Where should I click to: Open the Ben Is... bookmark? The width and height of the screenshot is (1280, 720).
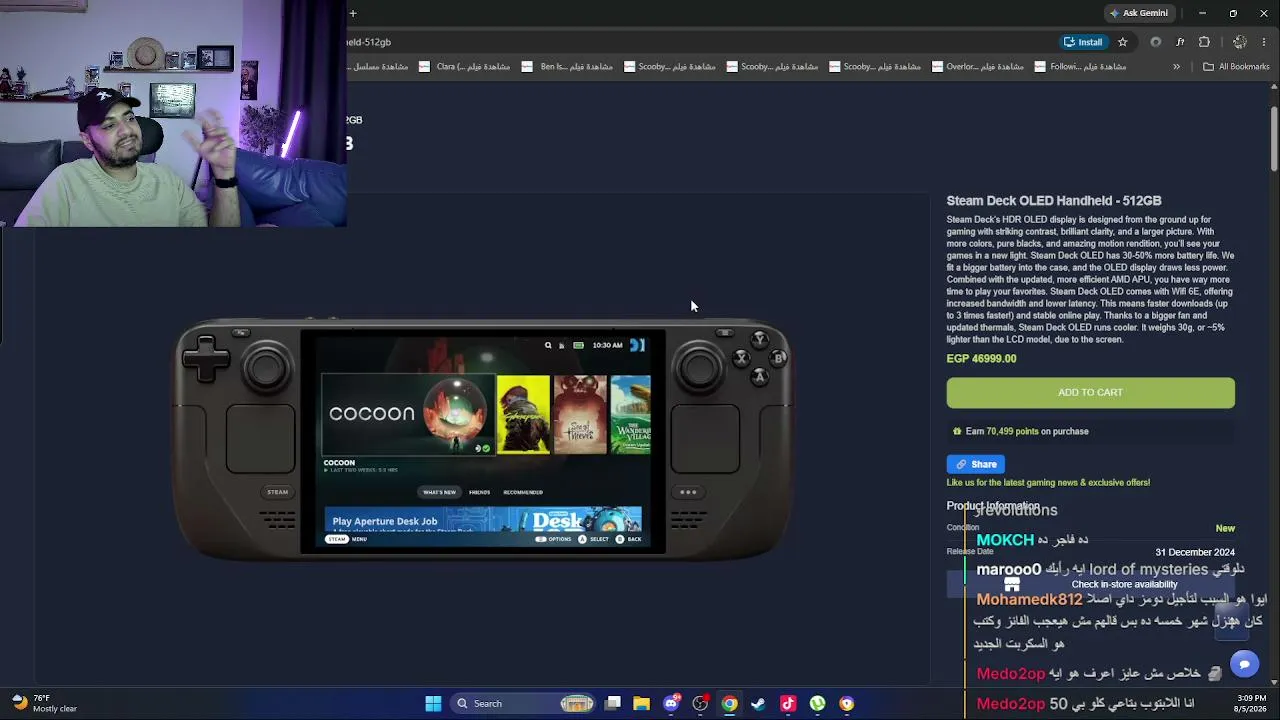click(x=567, y=67)
